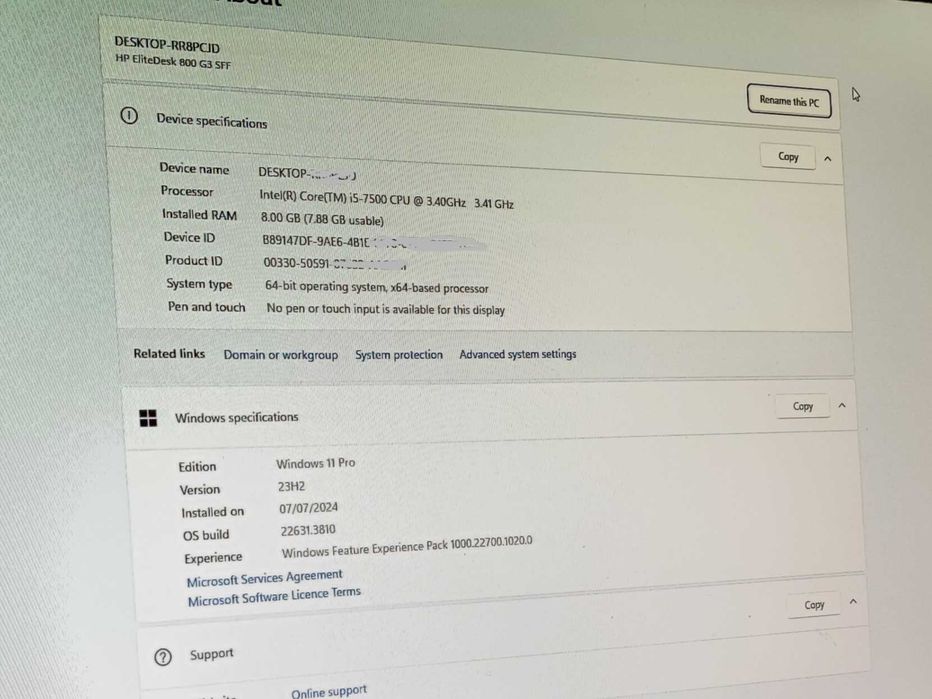Select the Intel Core i5-7500 processor text
Viewport: 932px width, 699px height.
[386, 199]
